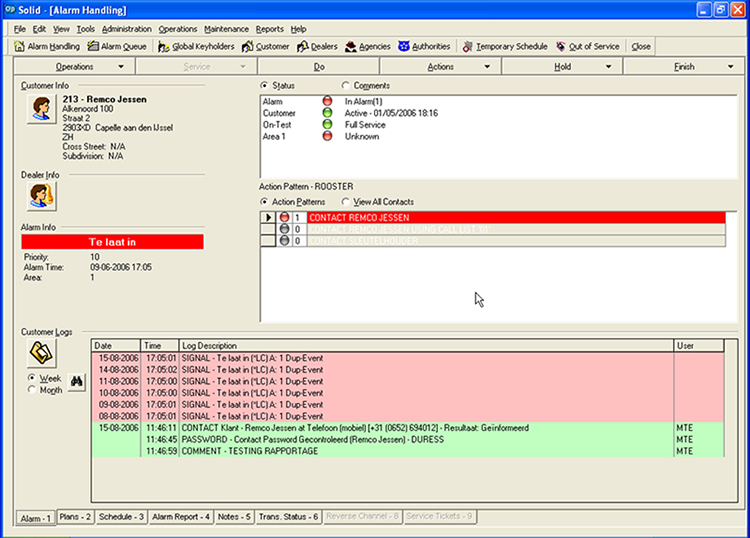
Task: Click the Alarm Queue toolbar icon
Action: [x=93, y=46]
